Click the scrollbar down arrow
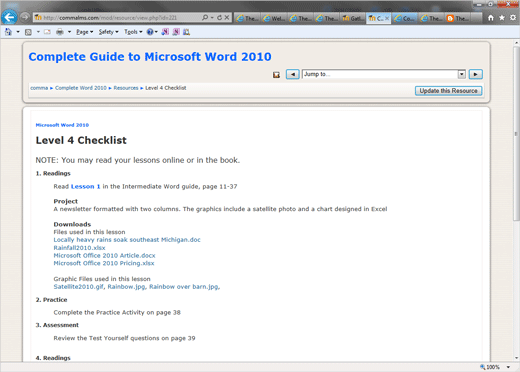 (x=516, y=358)
